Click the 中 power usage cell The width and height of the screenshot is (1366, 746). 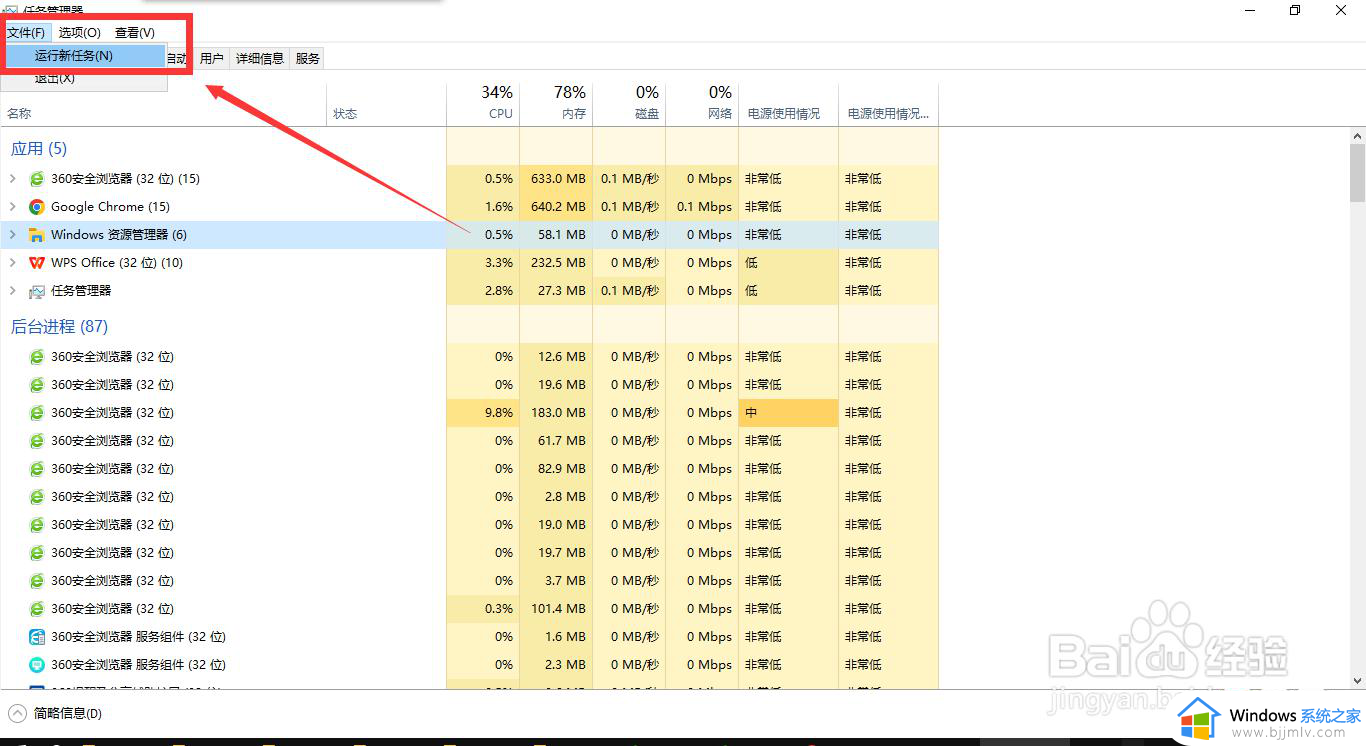788,413
